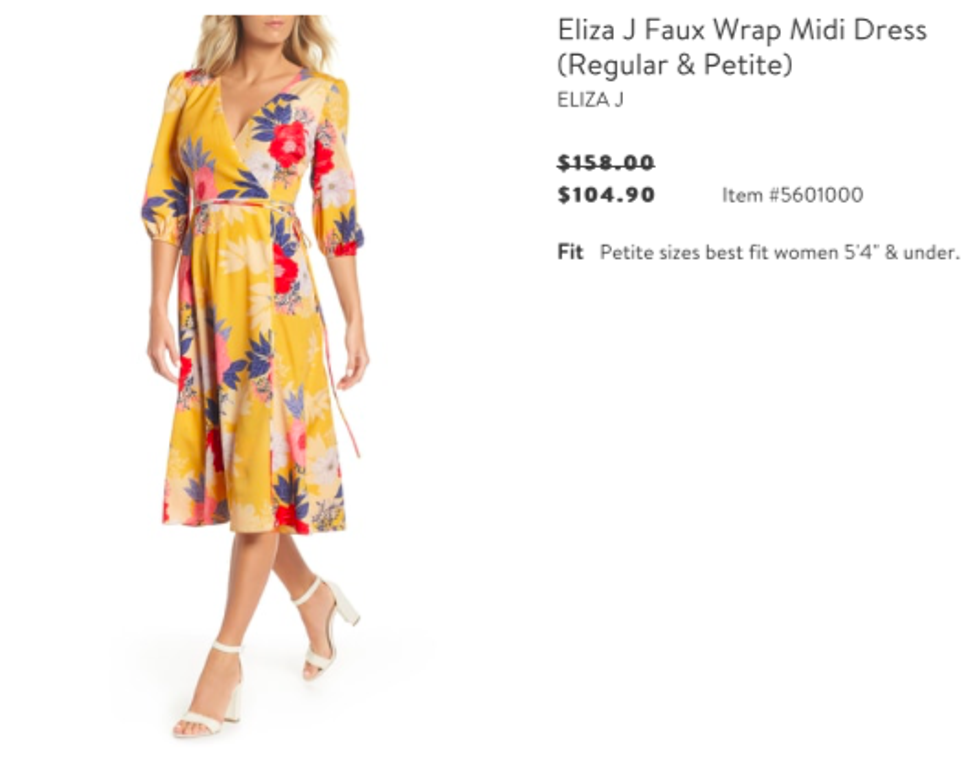Click the petite sizes fit description text

point(779,252)
